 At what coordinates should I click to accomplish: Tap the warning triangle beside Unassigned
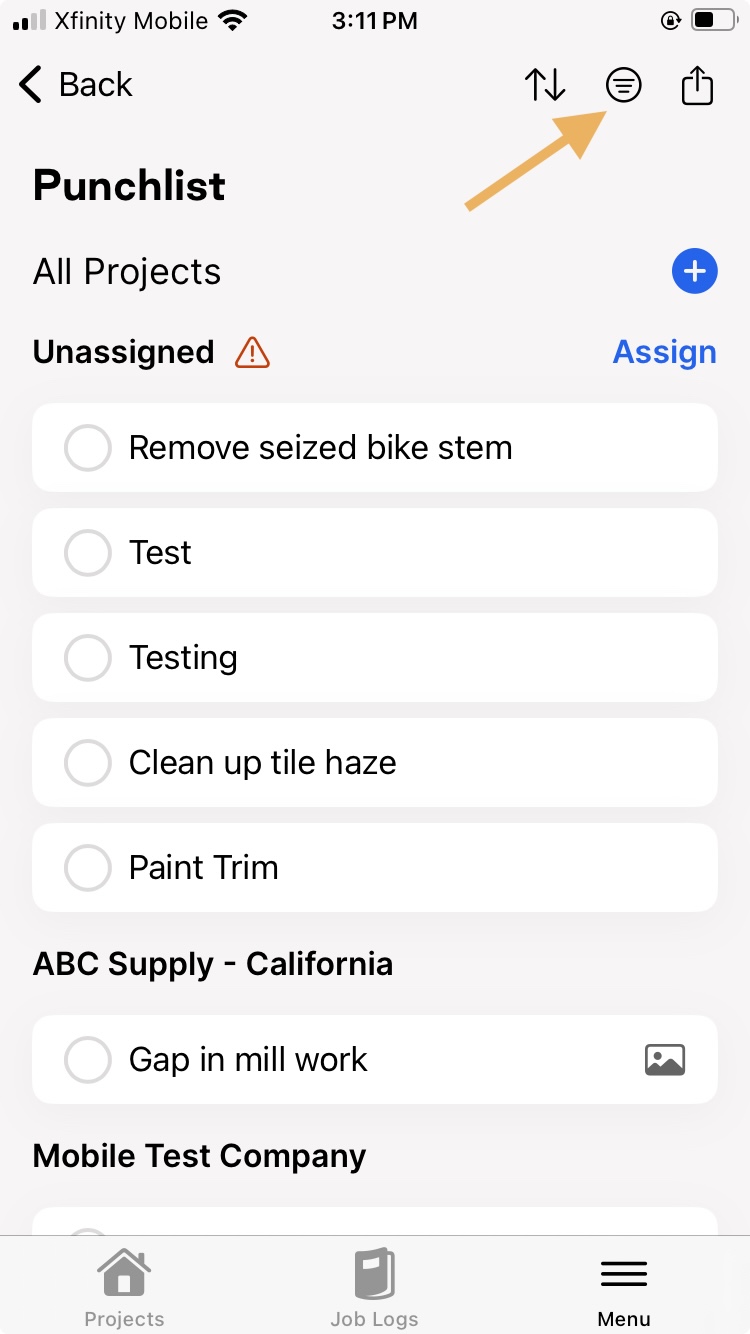pyautogui.click(x=252, y=352)
